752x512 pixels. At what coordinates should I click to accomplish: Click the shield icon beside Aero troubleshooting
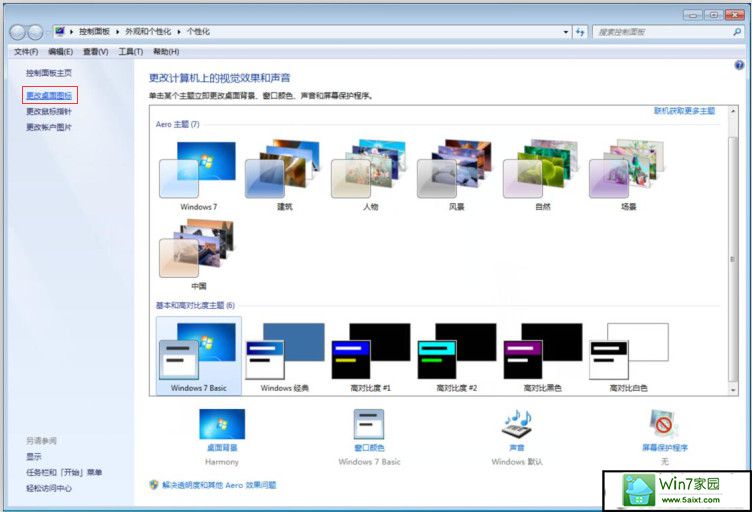click(153, 485)
